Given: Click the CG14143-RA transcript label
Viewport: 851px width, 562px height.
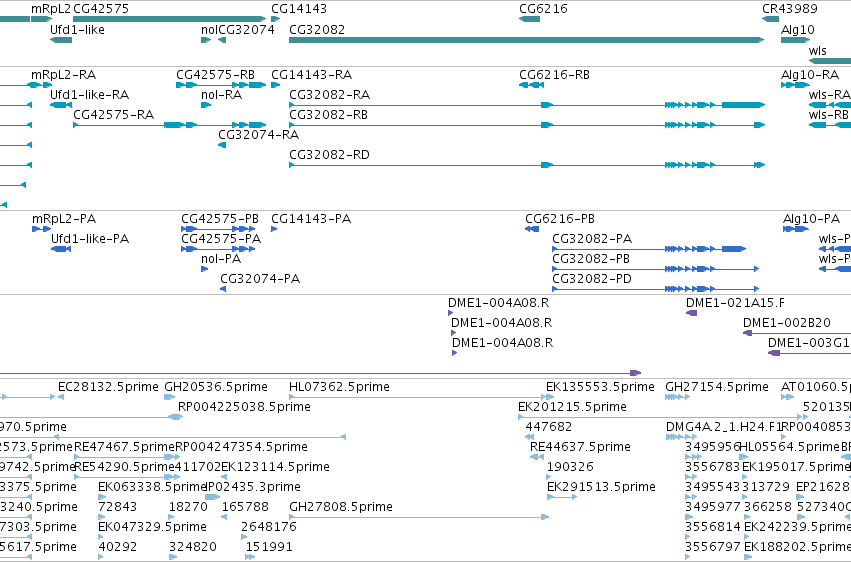Looking at the screenshot, I should click(x=312, y=75).
